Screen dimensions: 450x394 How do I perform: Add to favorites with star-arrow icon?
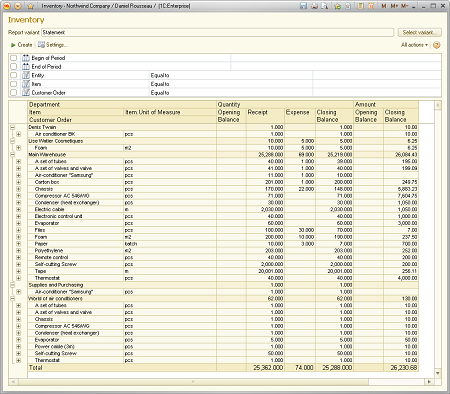click(x=338, y=6)
